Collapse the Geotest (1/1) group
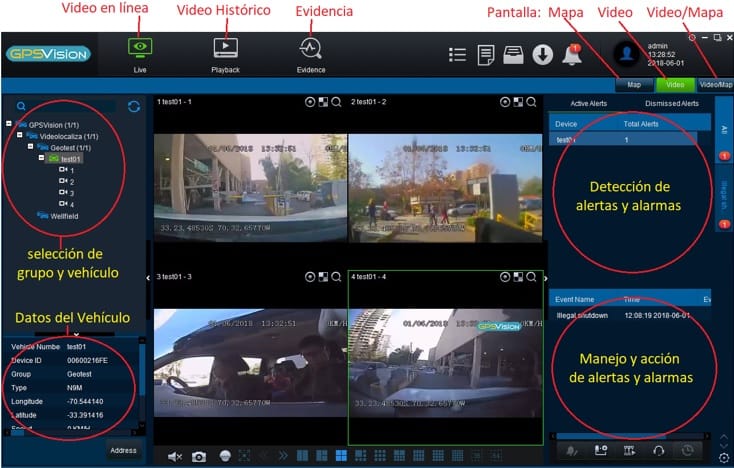This screenshot has height=468, width=734. point(30,146)
